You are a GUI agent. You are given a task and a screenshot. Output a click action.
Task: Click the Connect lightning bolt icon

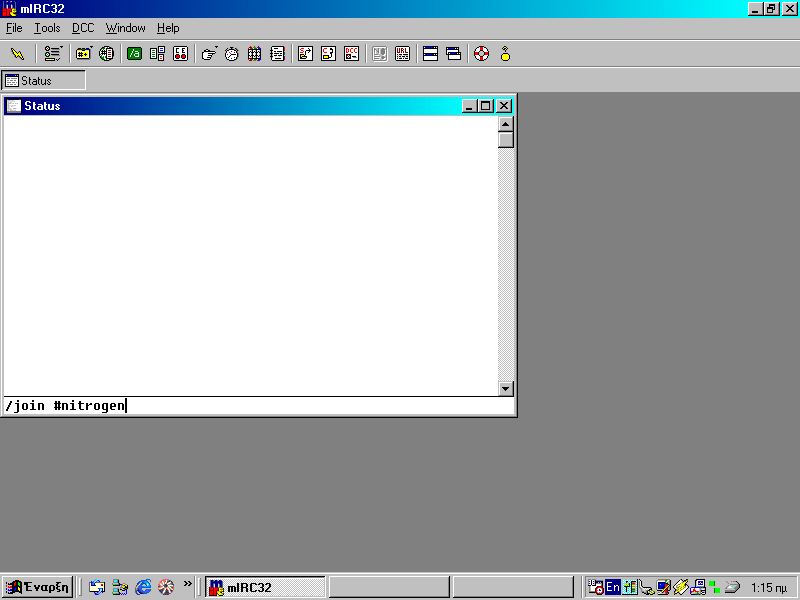(x=17, y=54)
